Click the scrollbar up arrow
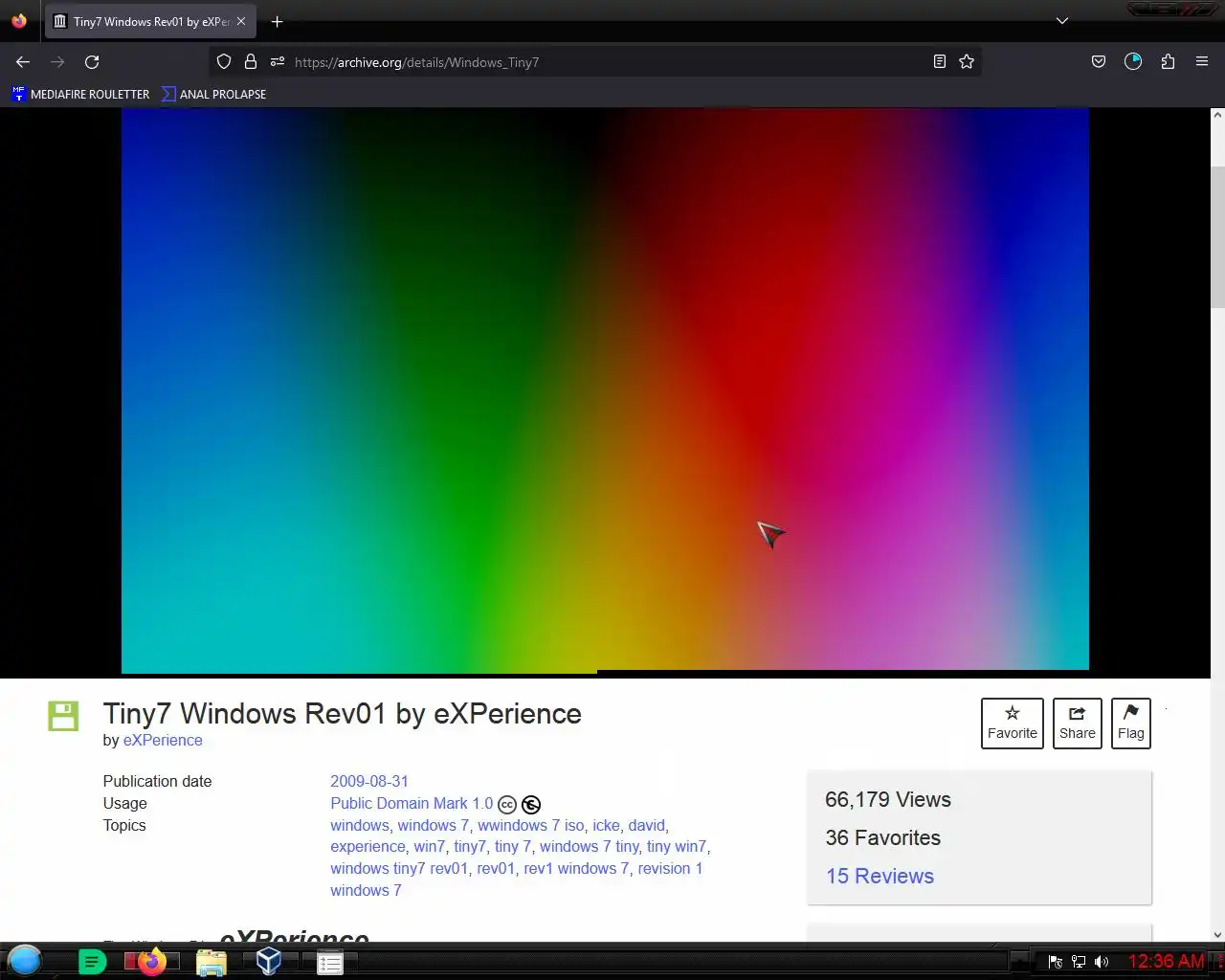1225x980 pixels. tap(1217, 114)
